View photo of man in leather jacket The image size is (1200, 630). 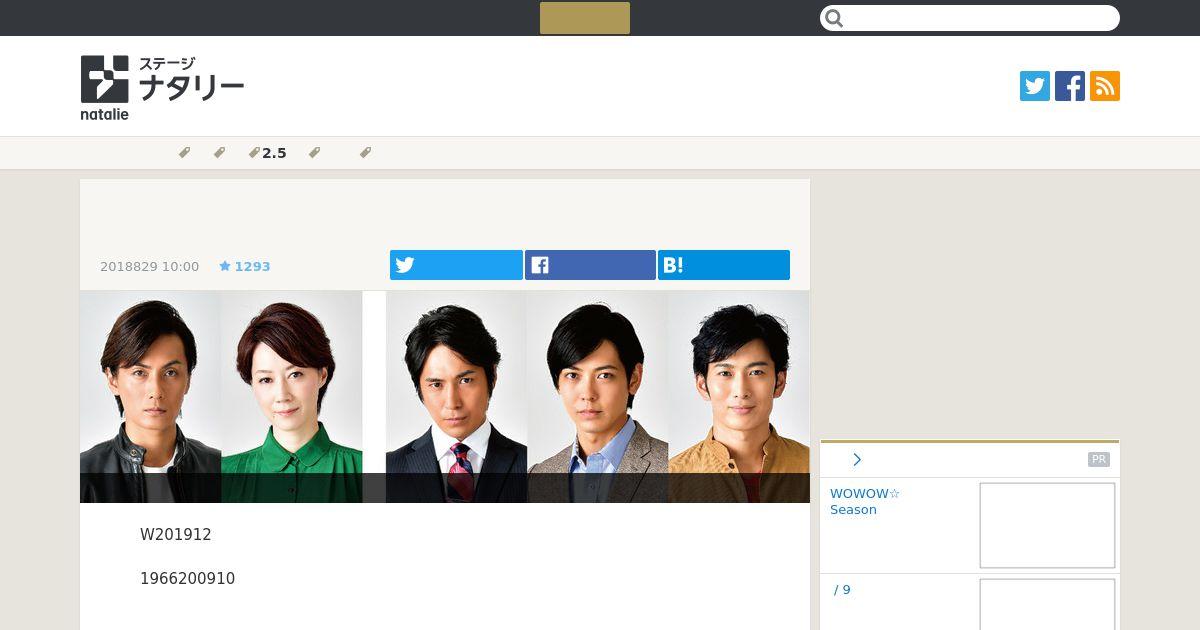coord(150,397)
